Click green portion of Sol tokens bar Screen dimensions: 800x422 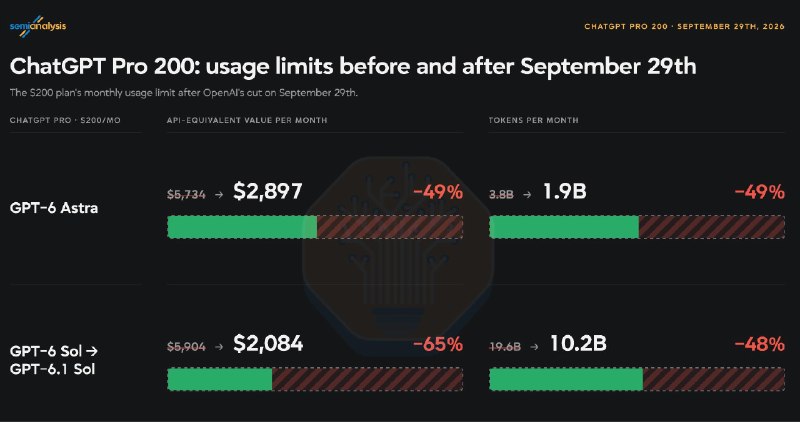pyautogui.click(x=566, y=379)
